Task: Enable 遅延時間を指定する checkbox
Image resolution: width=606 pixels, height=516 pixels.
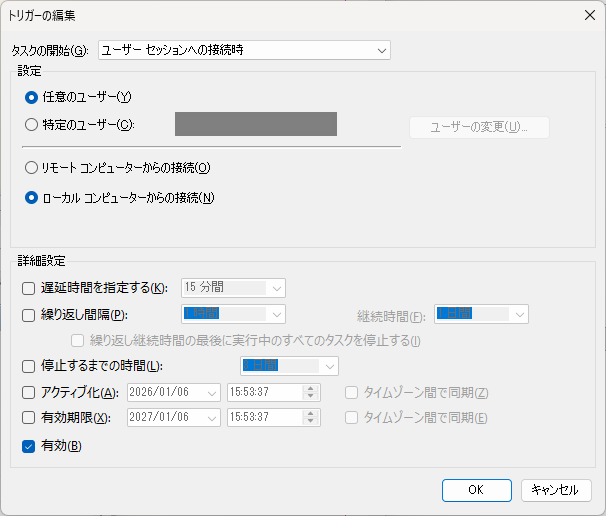Action: click(x=29, y=288)
